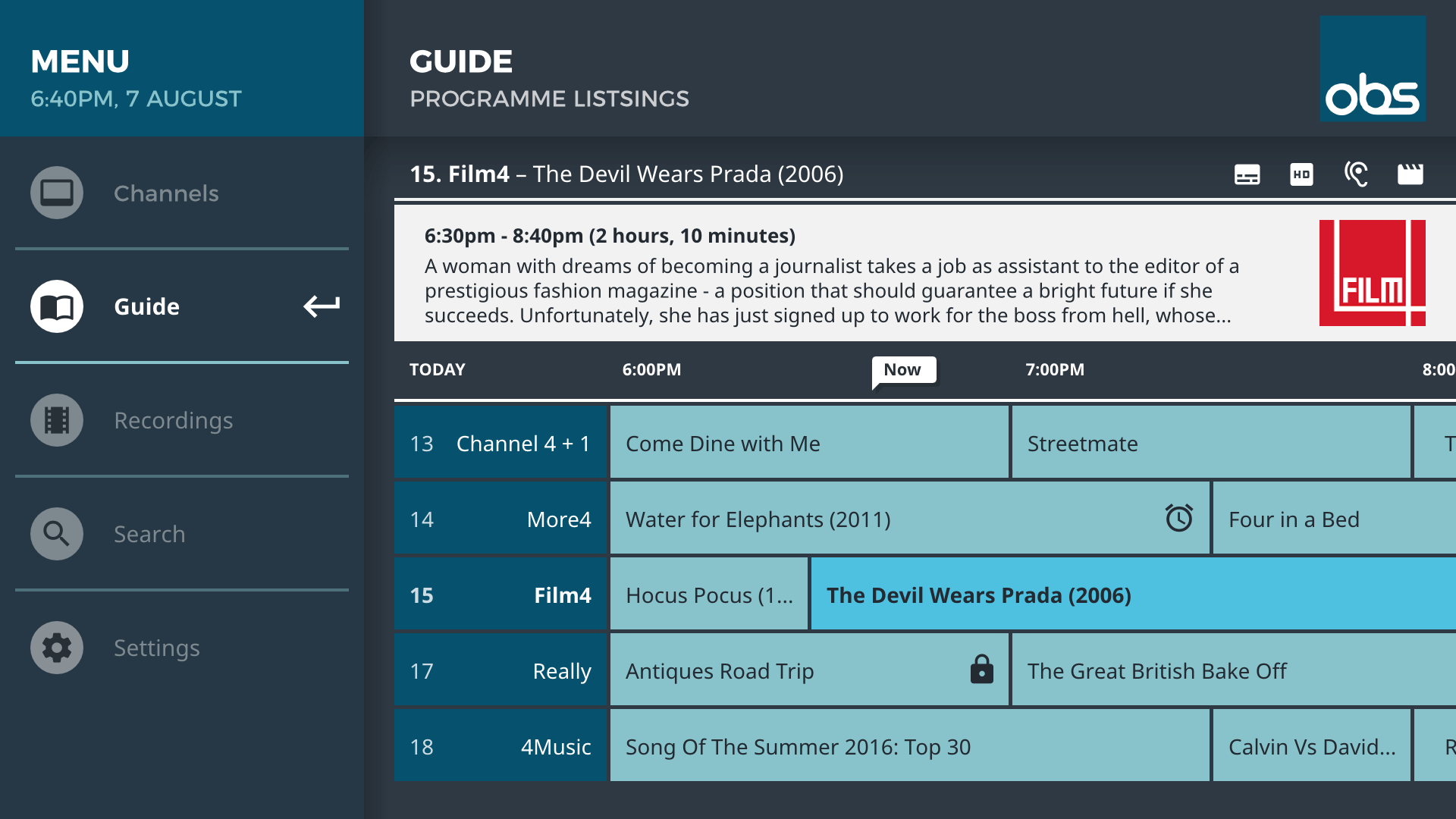Select Song Of The Summer 2016: Top 30

910,746
